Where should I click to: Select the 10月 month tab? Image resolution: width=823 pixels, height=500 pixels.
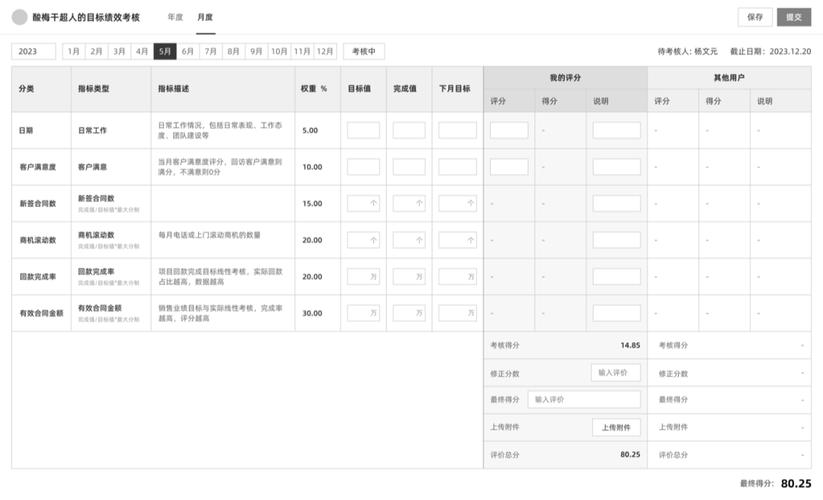tap(279, 51)
